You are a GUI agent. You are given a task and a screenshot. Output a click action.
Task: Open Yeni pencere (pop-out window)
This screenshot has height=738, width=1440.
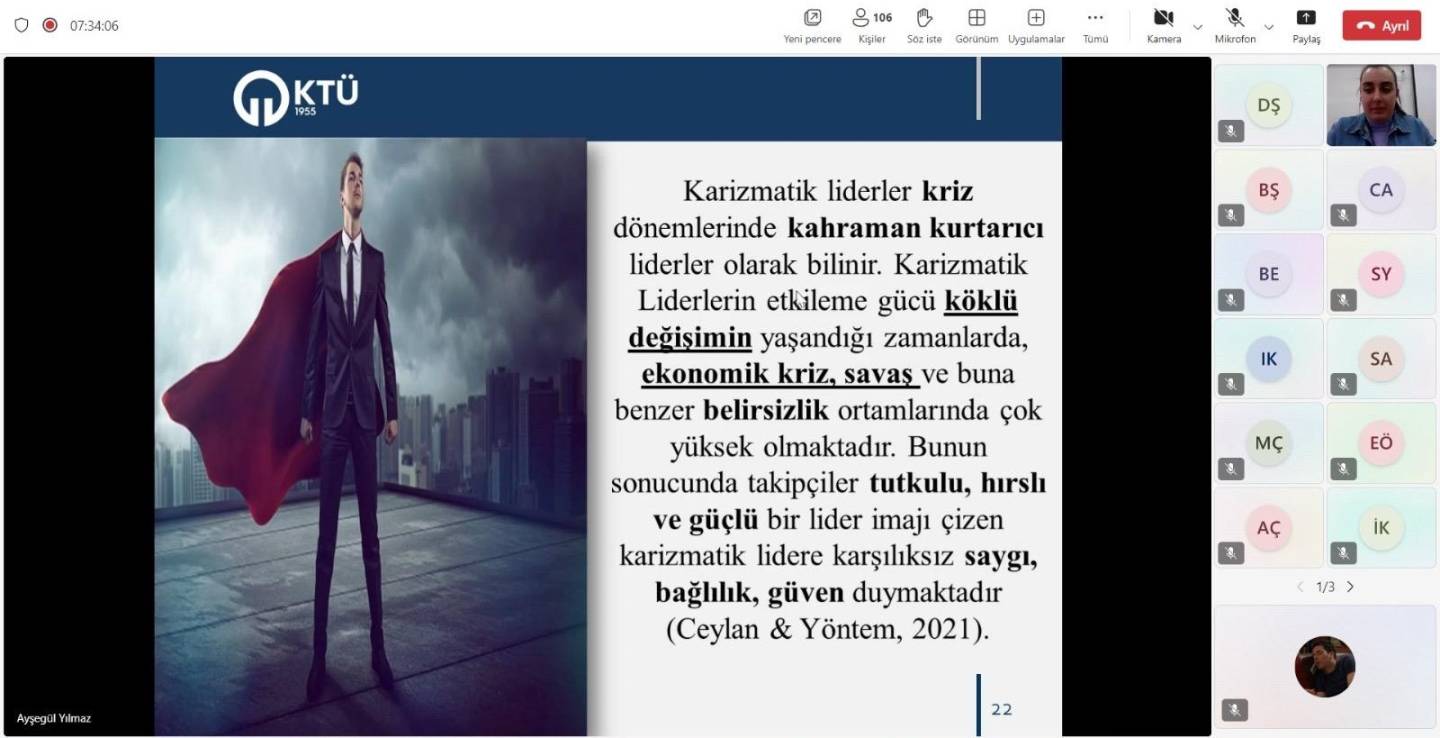(x=812, y=26)
